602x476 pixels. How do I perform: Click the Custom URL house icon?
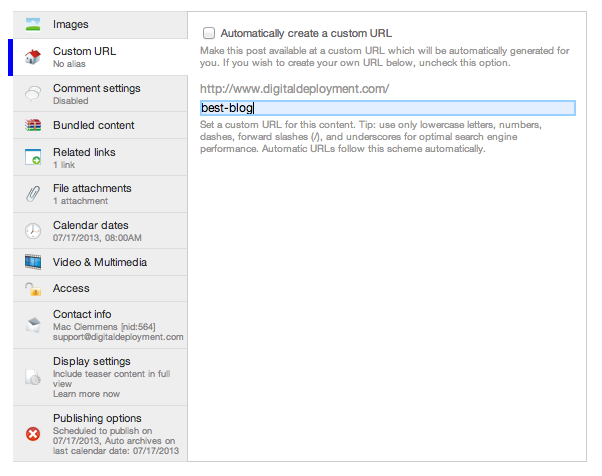click(33, 57)
